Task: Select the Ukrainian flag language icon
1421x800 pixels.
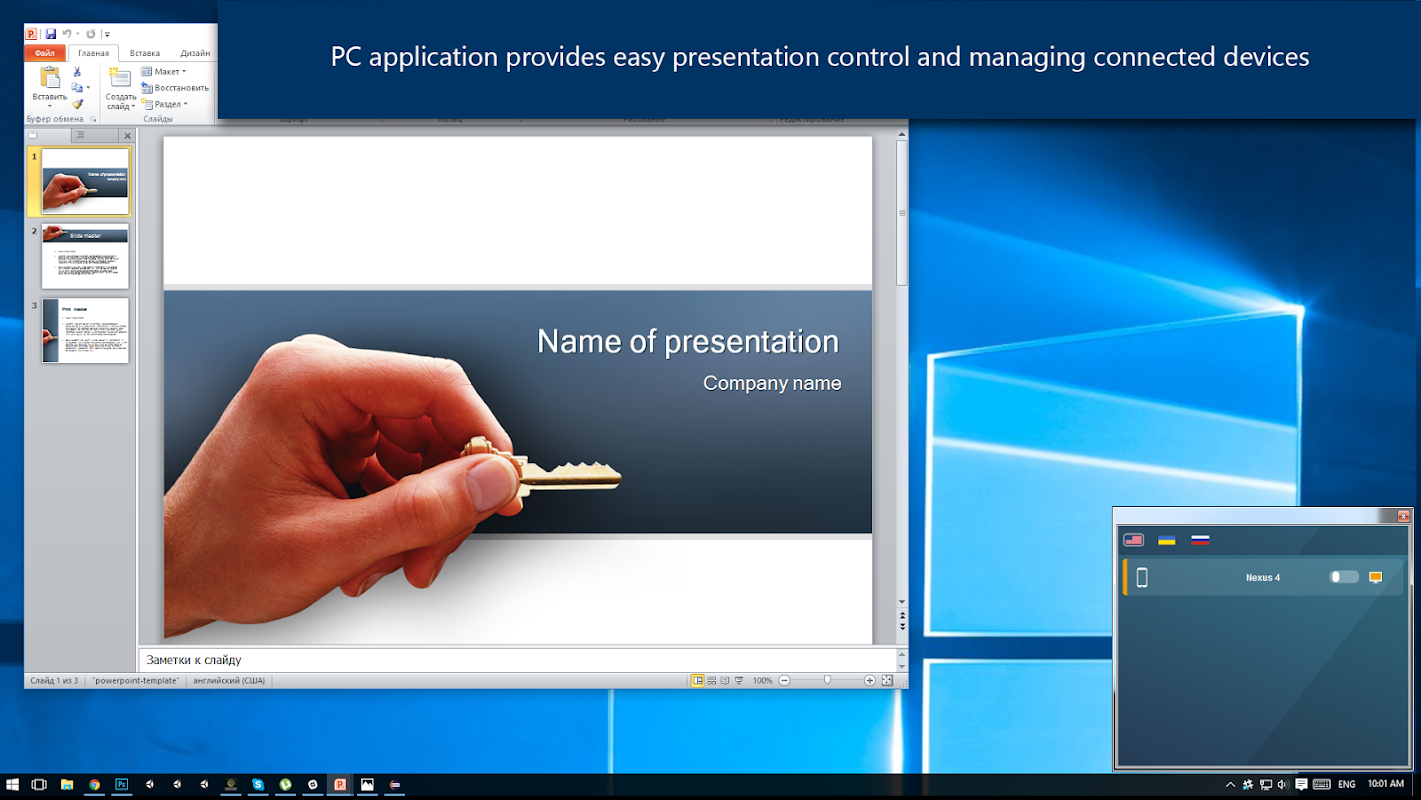Action: tap(1166, 540)
